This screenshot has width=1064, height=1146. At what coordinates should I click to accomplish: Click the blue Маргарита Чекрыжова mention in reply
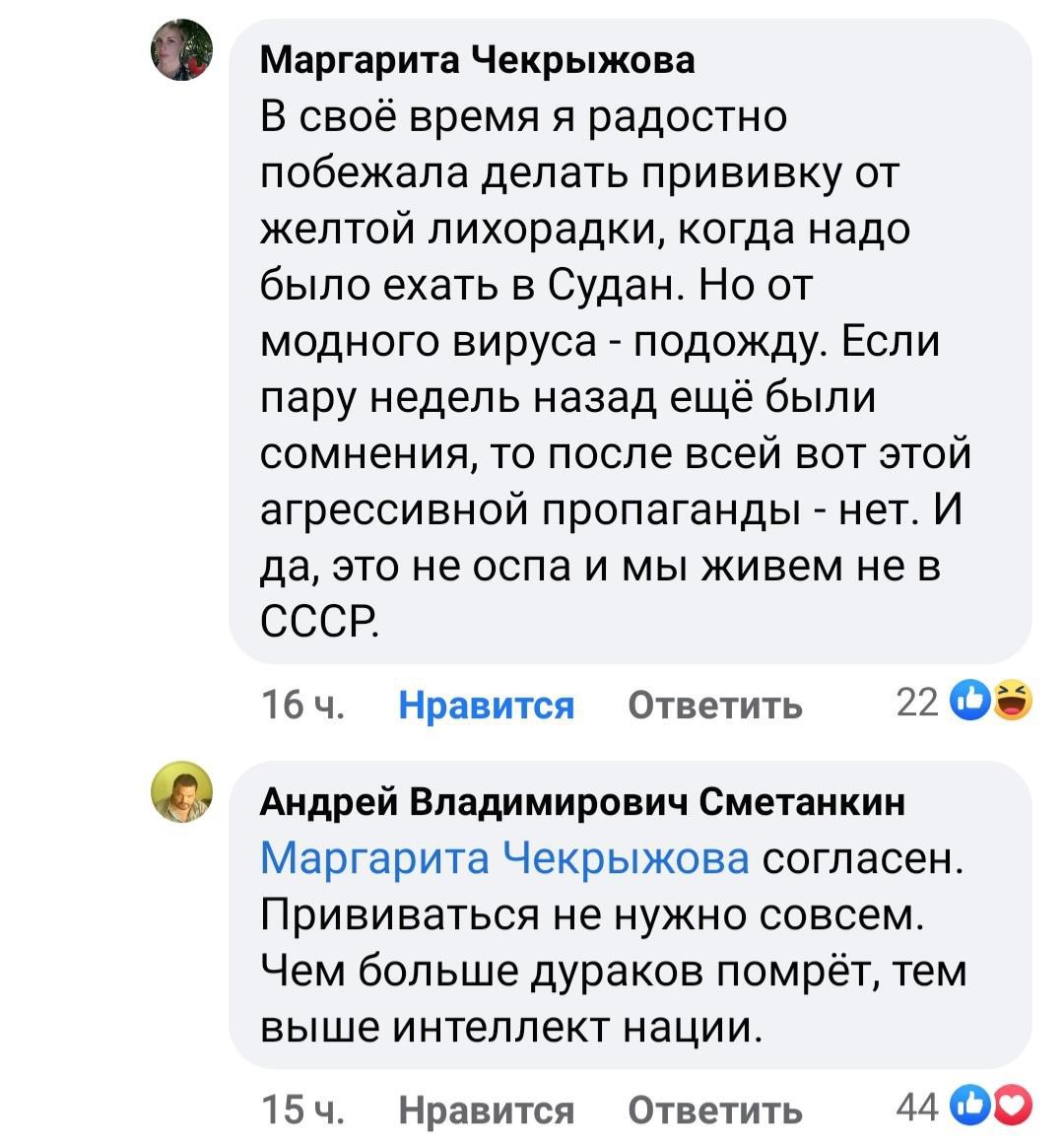pos(504,858)
